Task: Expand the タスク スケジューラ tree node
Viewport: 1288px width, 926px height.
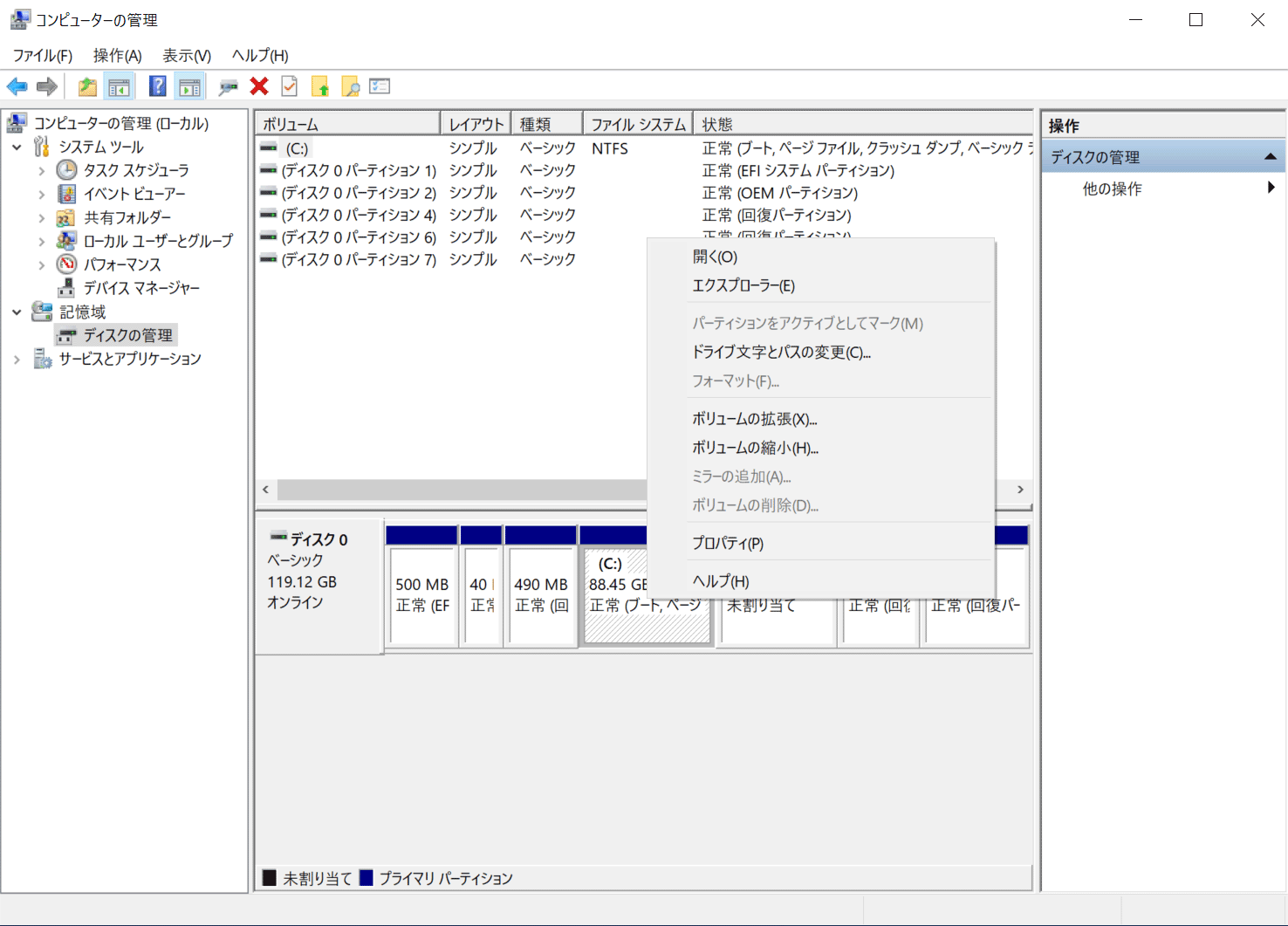Action: click(x=41, y=171)
